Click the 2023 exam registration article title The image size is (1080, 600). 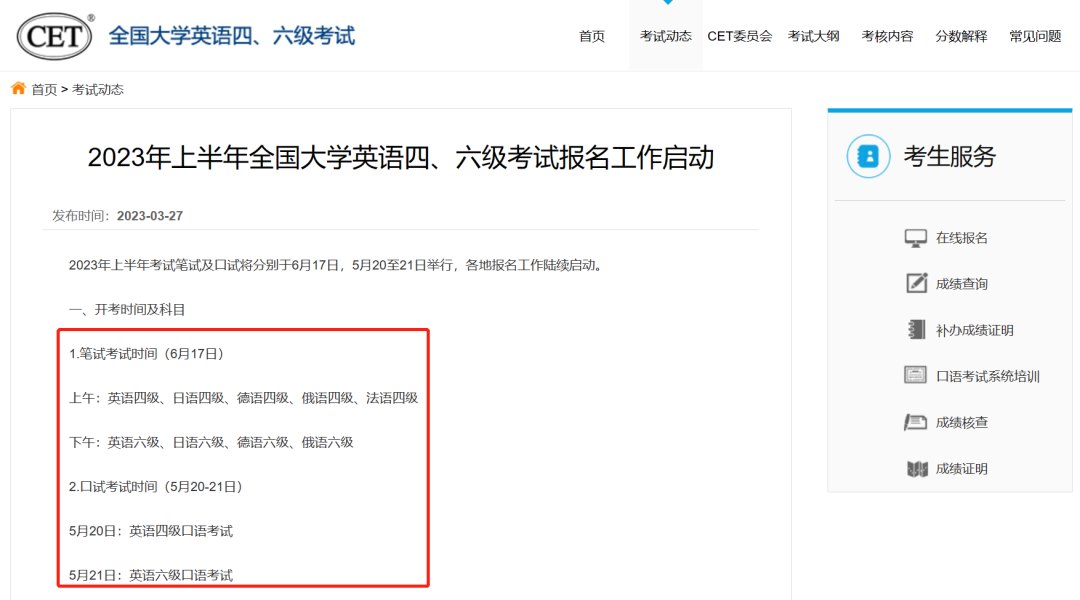(403, 158)
